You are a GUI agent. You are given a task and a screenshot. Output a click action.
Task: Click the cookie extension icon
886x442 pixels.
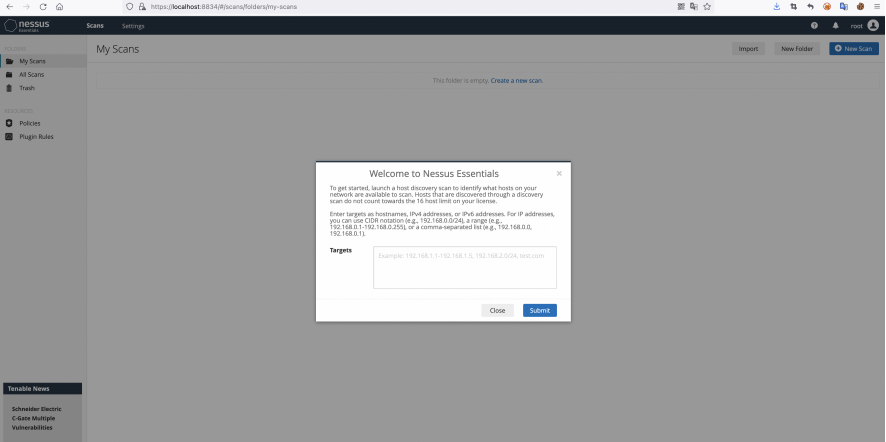[860, 7]
